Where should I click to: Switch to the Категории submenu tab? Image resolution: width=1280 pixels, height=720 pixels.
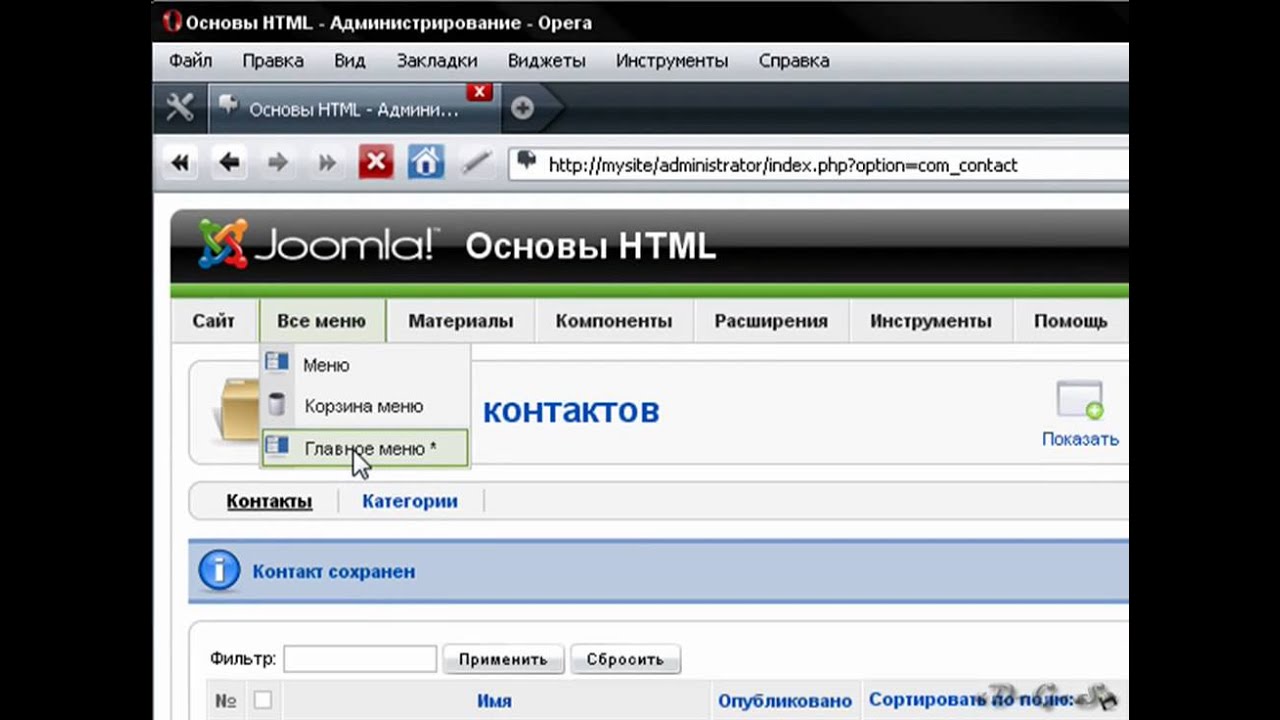point(410,501)
